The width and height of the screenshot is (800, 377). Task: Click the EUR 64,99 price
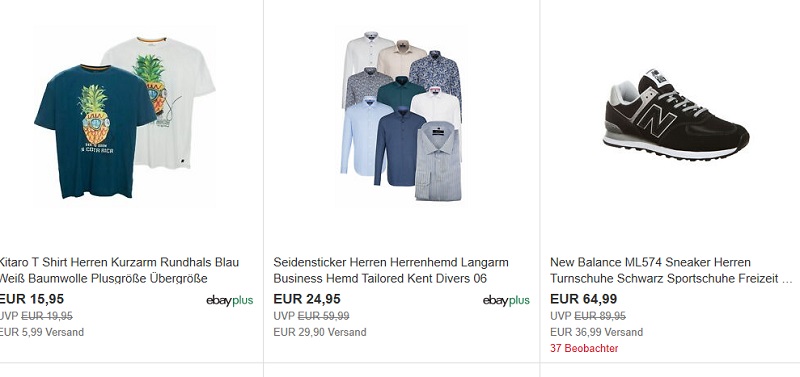pos(583,299)
